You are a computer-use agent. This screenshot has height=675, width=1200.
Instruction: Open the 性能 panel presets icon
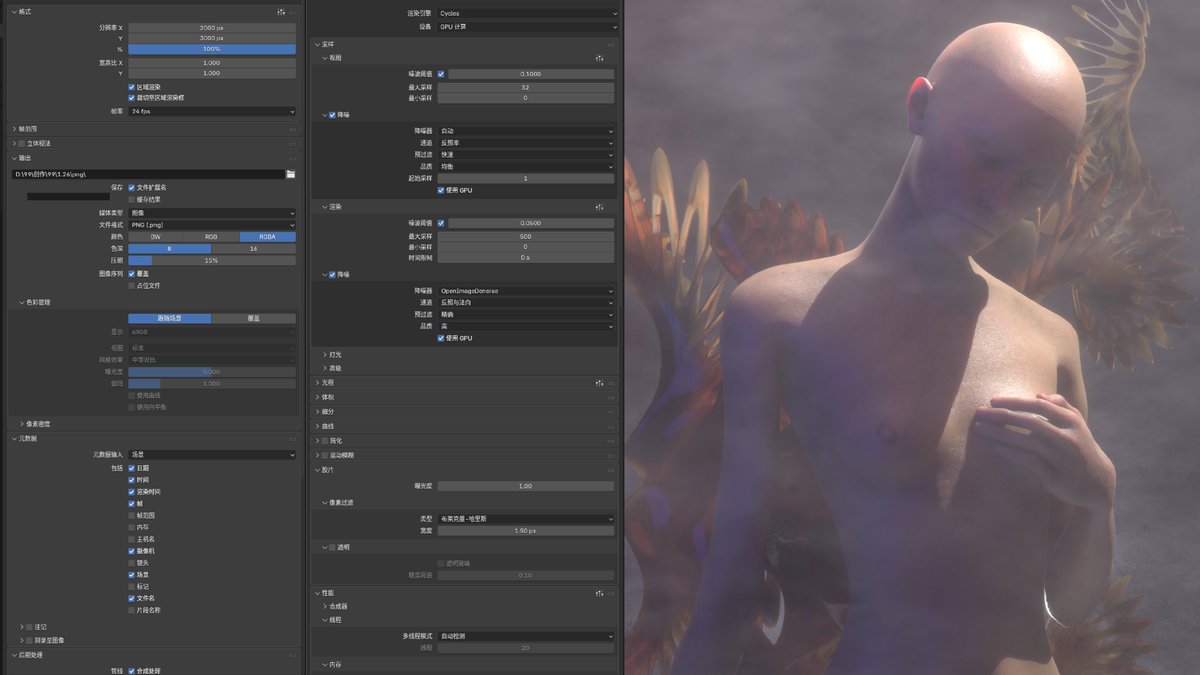click(x=599, y=593)
